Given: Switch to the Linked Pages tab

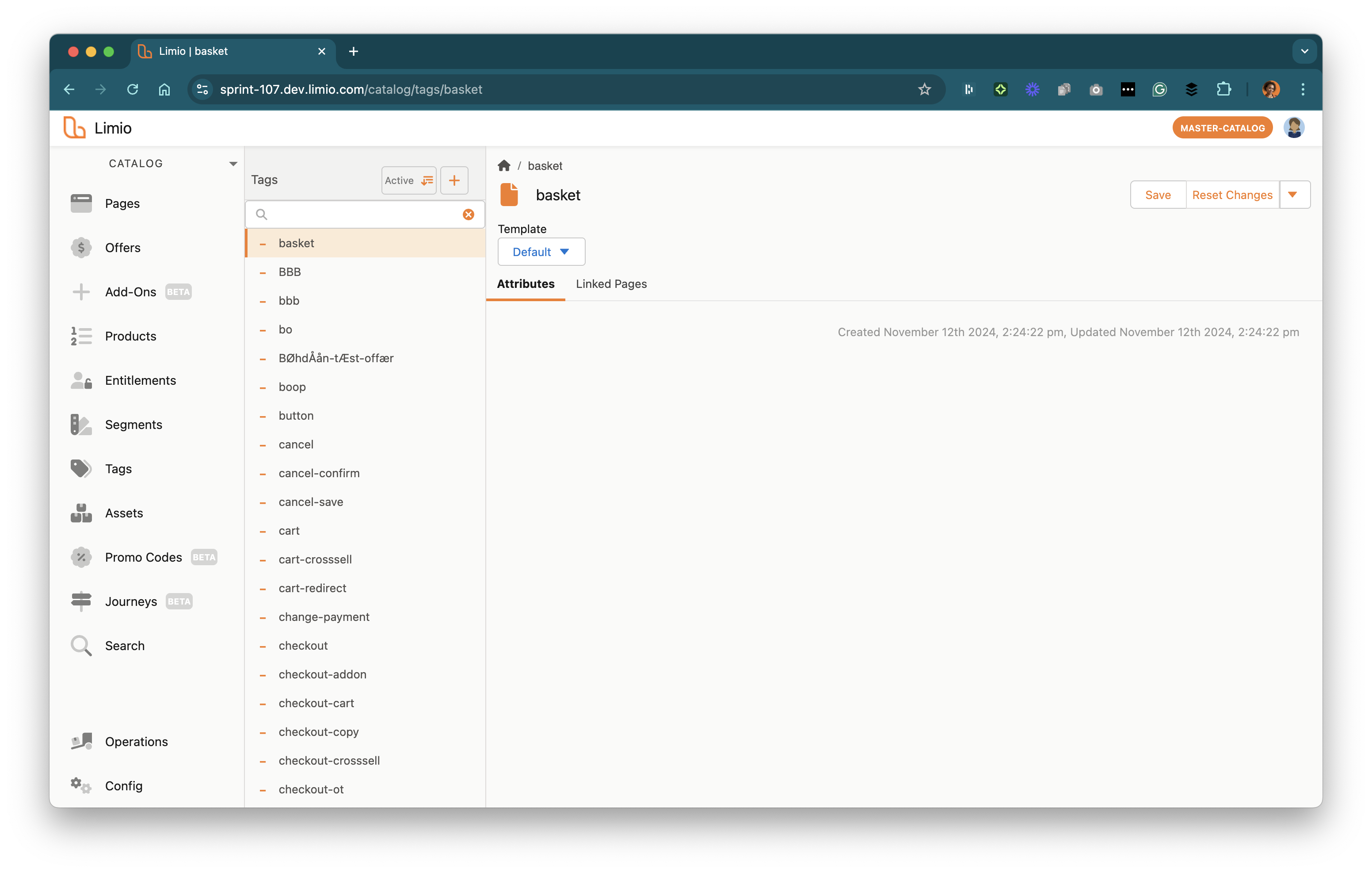Looking at the screenshot, I should 611,284.
